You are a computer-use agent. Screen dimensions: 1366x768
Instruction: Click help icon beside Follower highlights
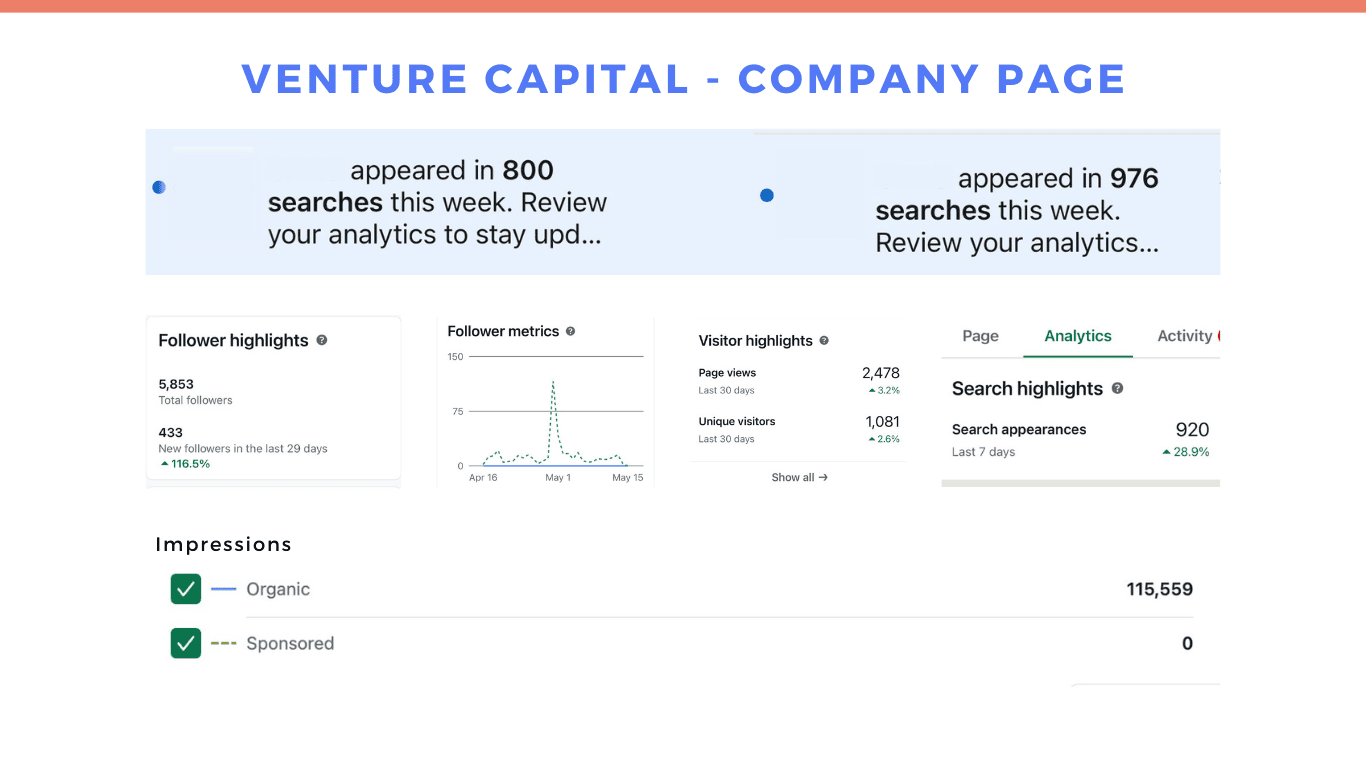pos(322,340)
